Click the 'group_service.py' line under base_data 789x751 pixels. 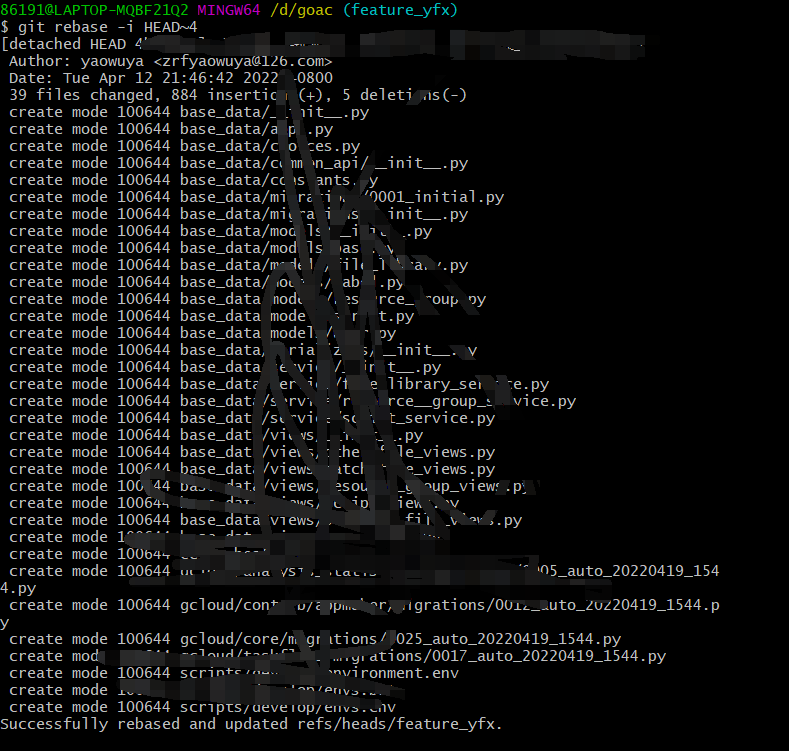click(x=292, y=401)
